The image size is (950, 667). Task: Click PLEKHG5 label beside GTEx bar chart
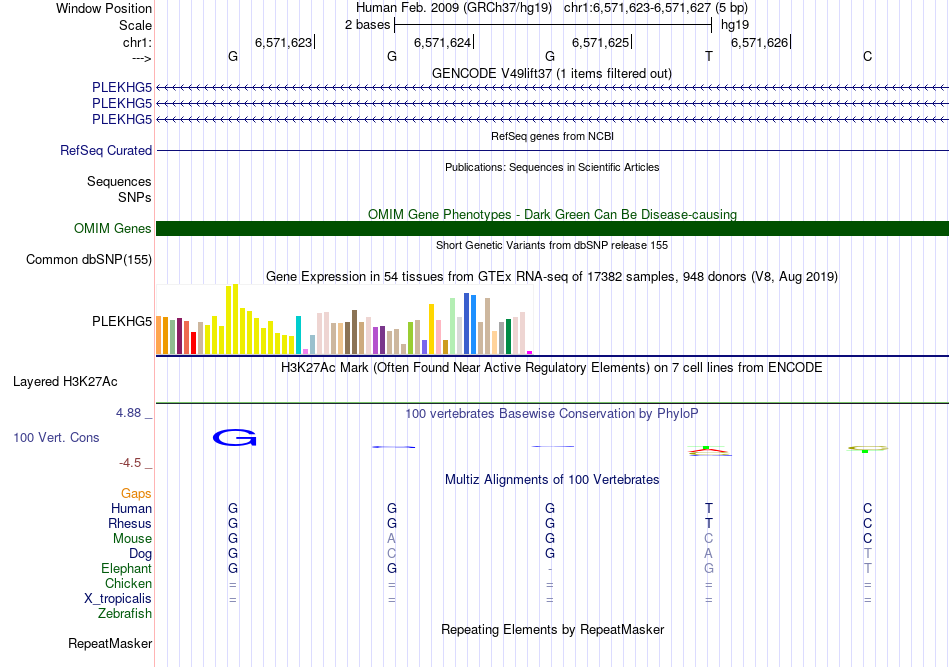pos(122,321)
